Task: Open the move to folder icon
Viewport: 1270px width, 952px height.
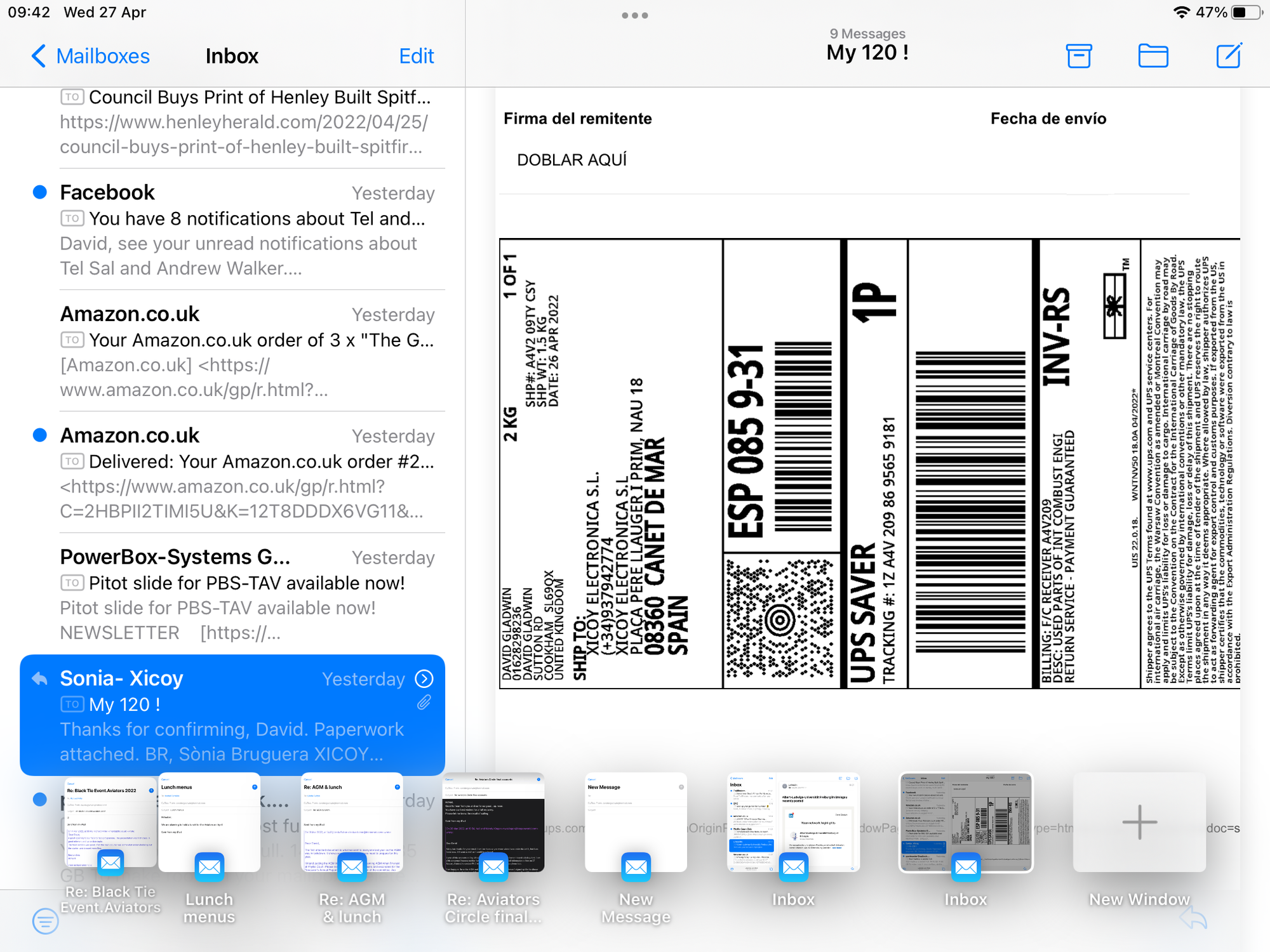Action: coord(1153,56)
